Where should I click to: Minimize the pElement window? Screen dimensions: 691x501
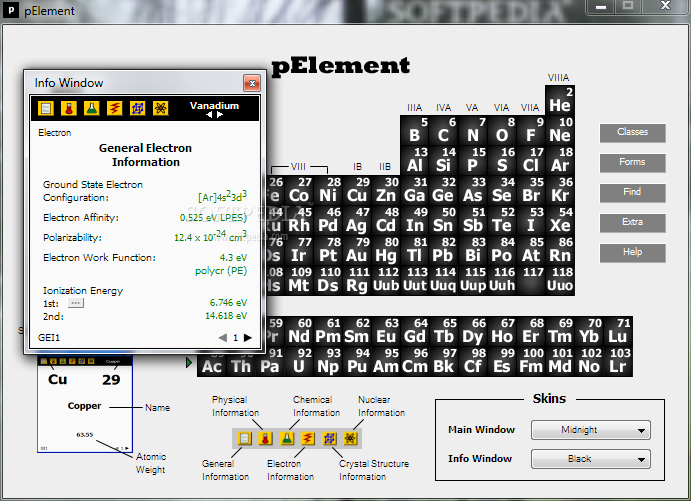[601, 7]
